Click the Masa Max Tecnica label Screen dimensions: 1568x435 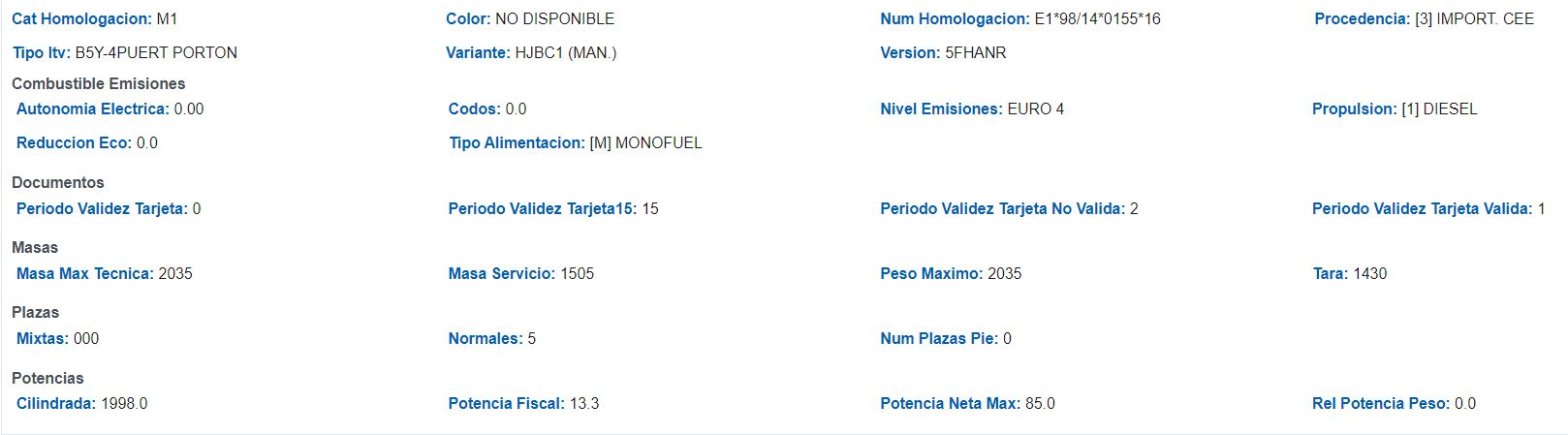pos(84,273)
